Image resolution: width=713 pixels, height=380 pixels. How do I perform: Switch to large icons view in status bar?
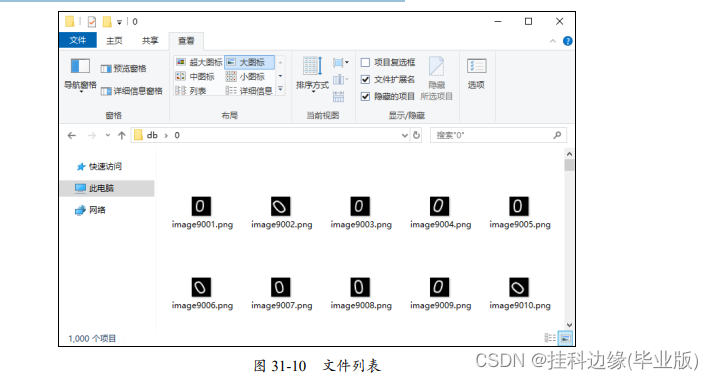565,338
